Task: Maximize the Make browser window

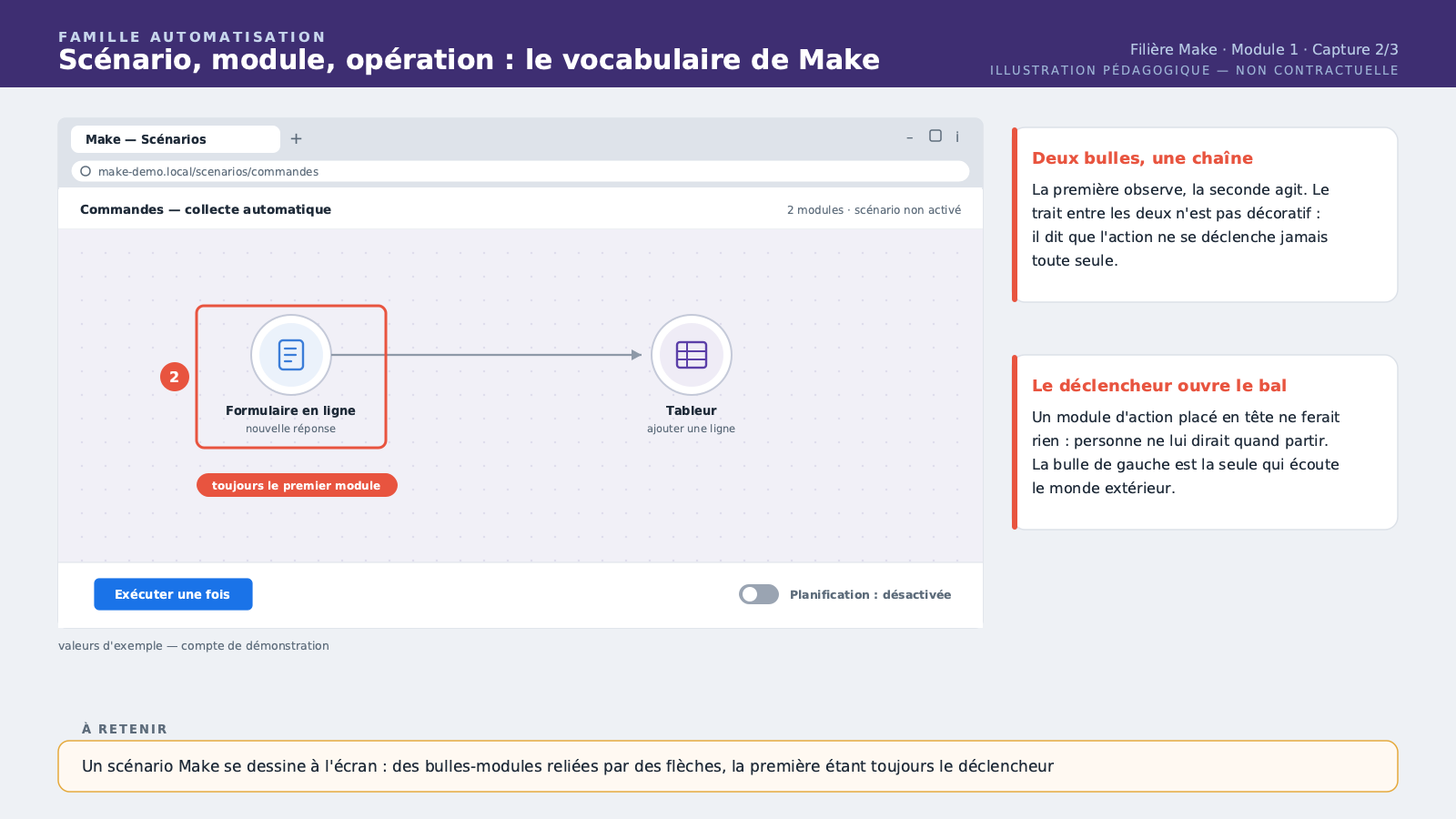Action: 935,136
